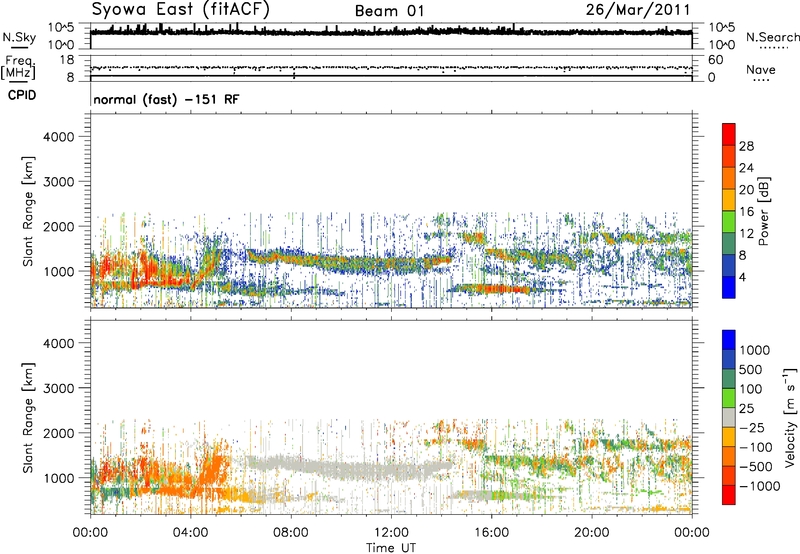The image size is (800, 554).
Task: Click power panel 'Slant Range [km]' label
Action: pyautogui.click(x=28, y=211)
